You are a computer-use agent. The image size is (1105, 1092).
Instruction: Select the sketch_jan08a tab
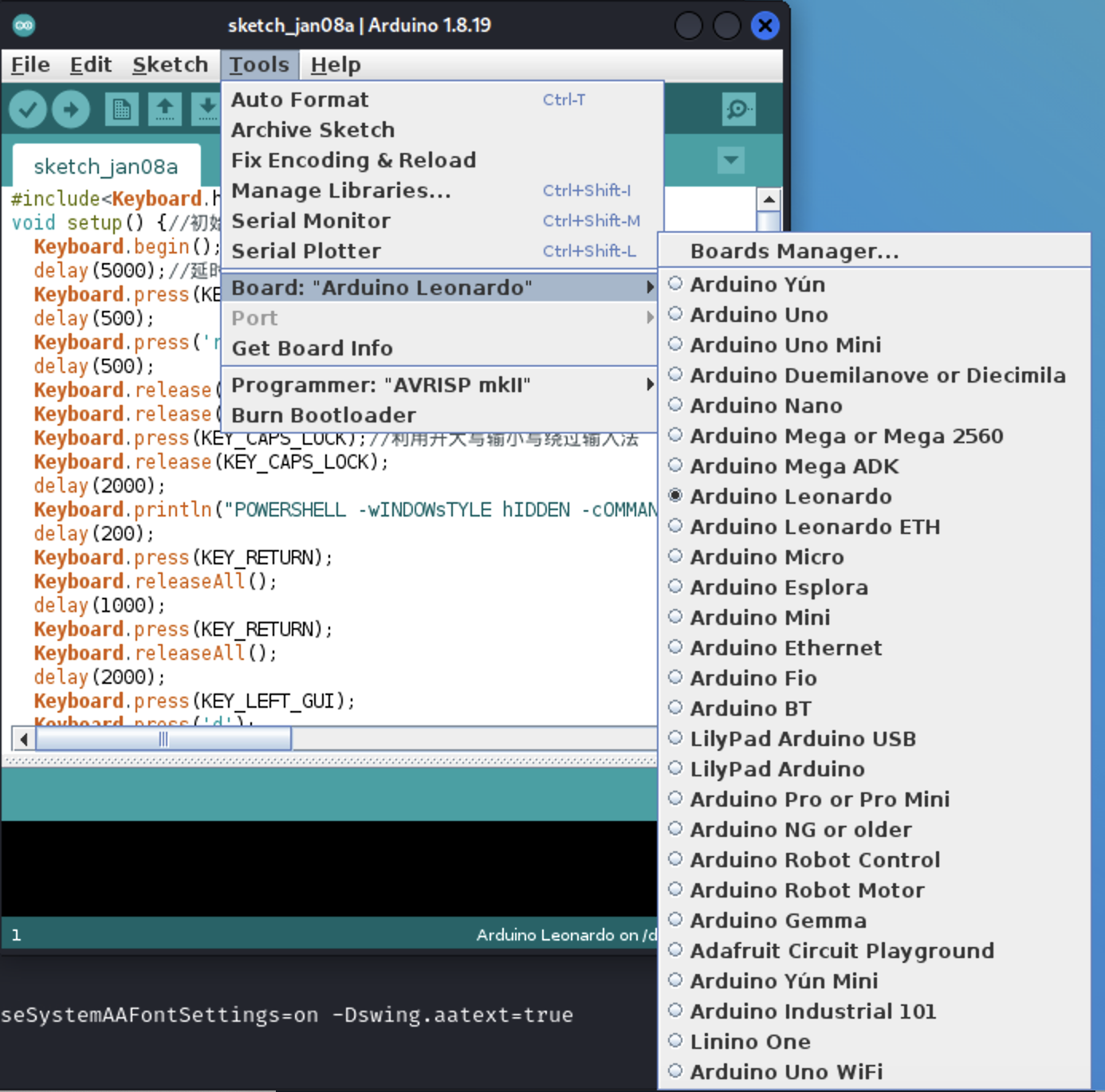tap(106, 166)
